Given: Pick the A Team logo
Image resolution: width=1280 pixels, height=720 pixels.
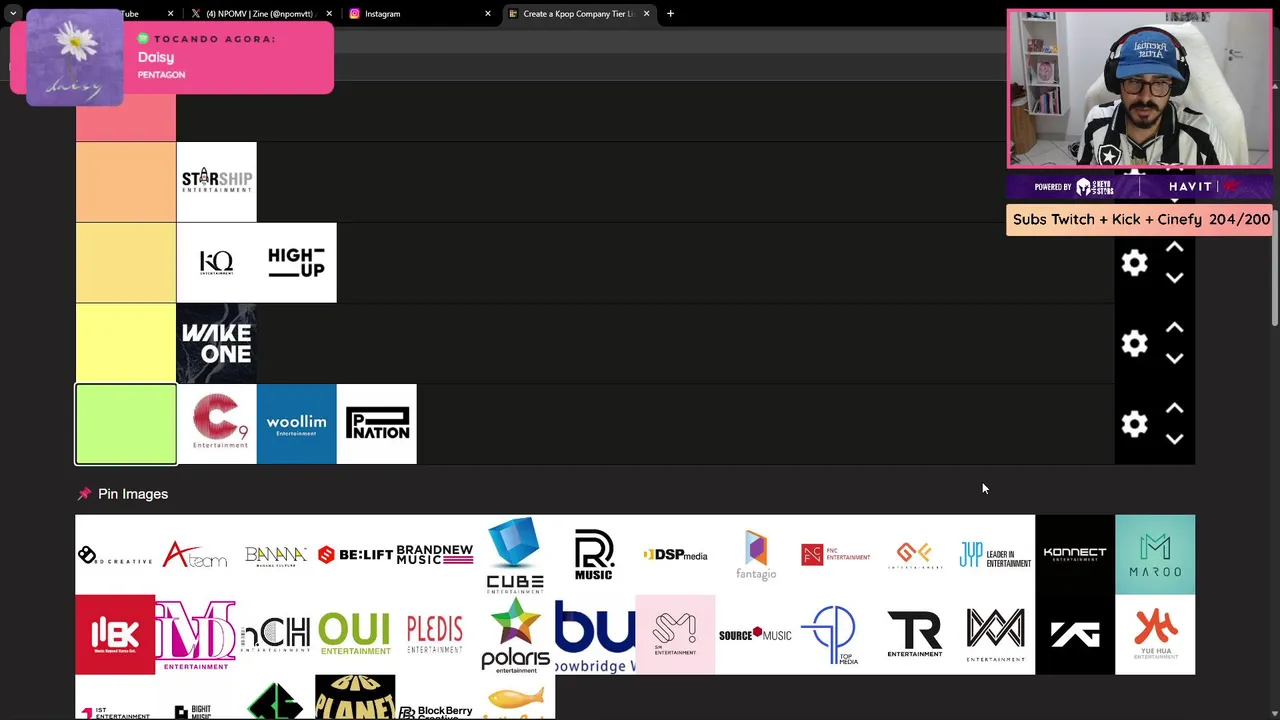Looking at the screenshot, I should (x=195, y=555).
